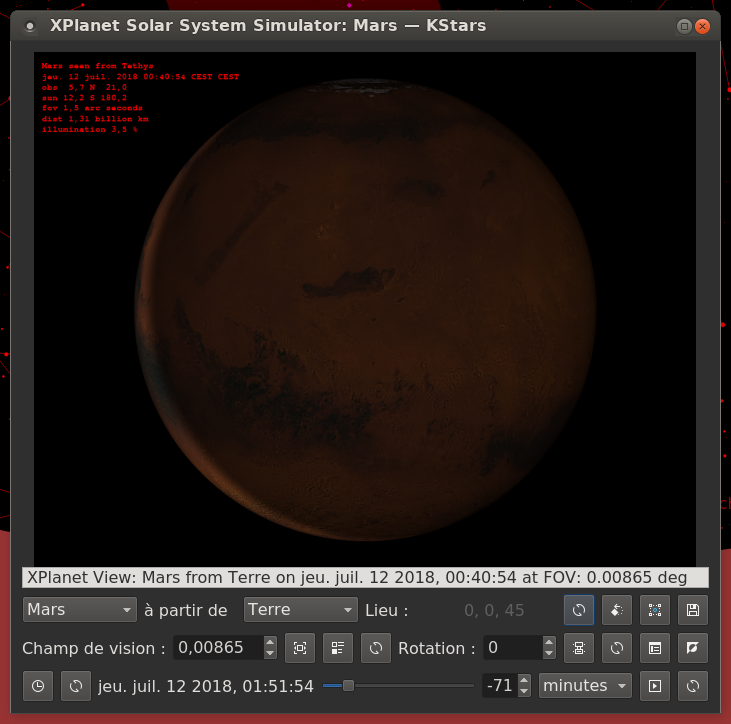Open the minutes time unit dropdown
The height and width of the screenshot is (724, 731).
pyautogui.click(x=585, y=686)
